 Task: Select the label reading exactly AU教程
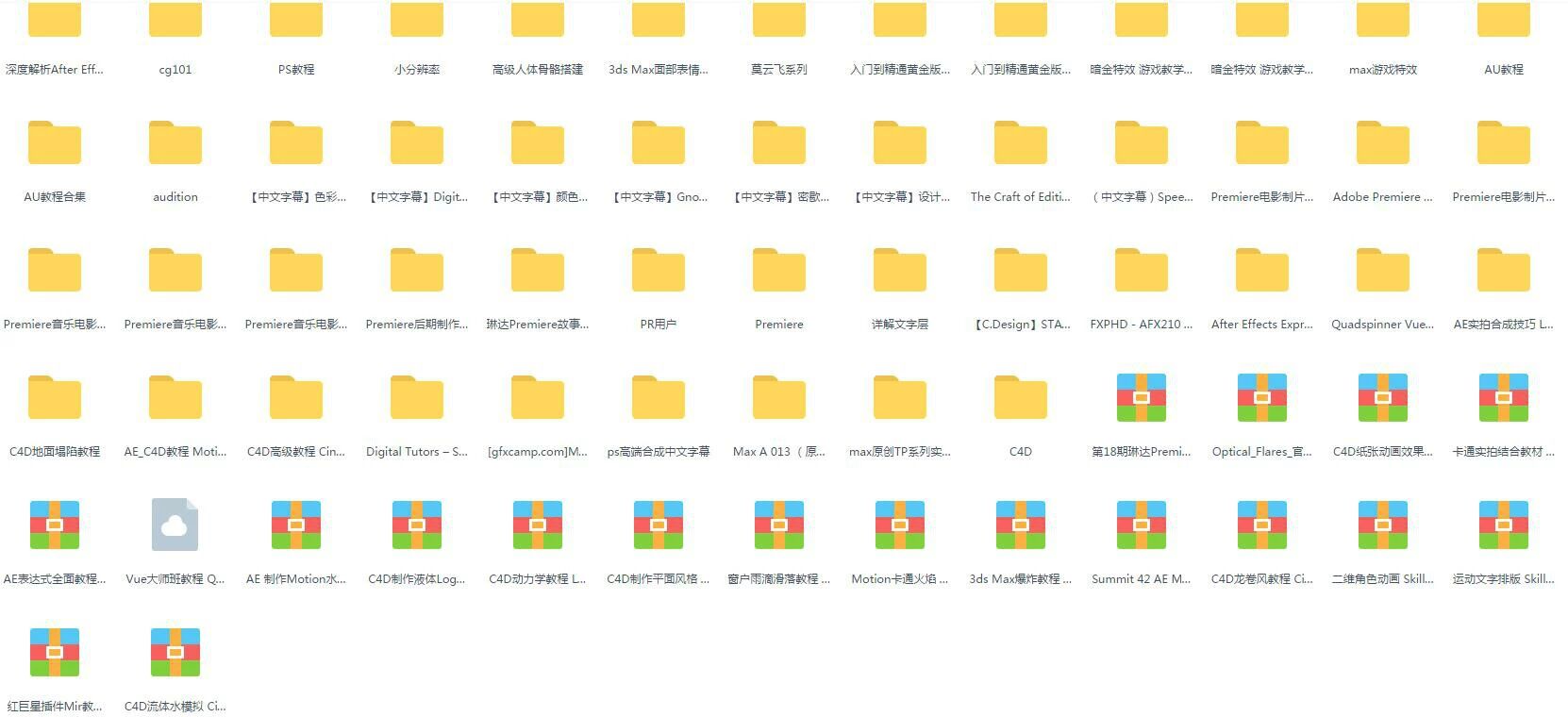(1504, 69)
